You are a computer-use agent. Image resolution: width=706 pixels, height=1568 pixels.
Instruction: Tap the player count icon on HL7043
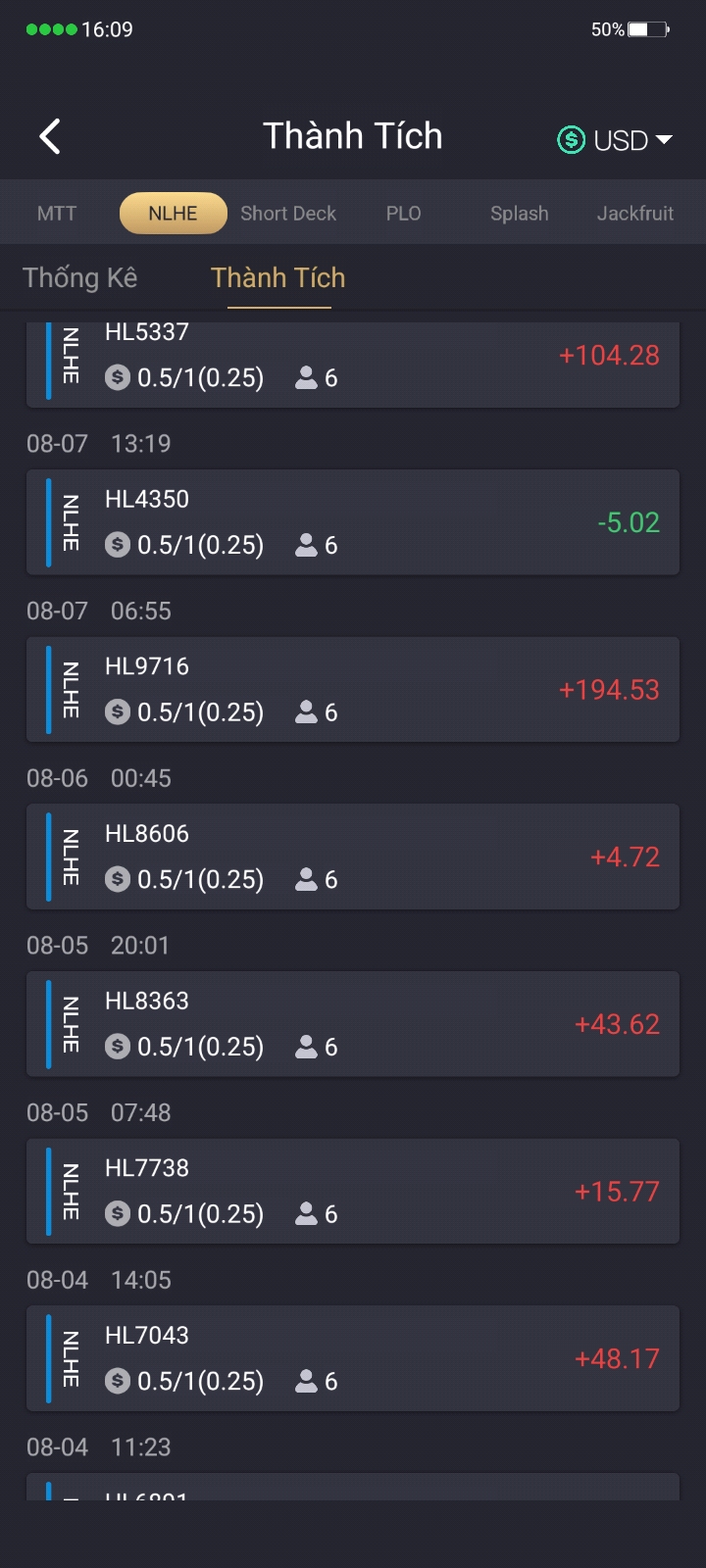coord(307,1382)
